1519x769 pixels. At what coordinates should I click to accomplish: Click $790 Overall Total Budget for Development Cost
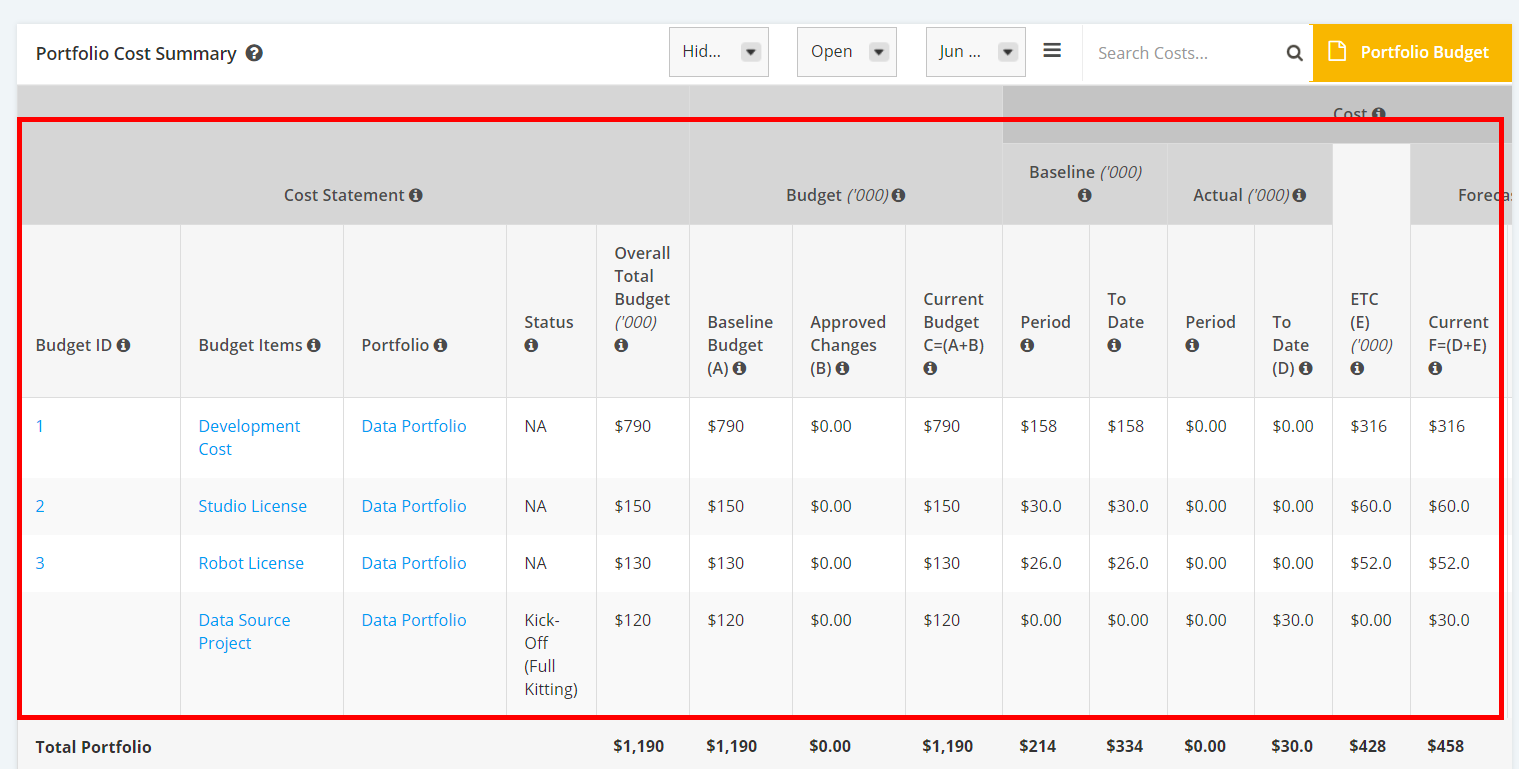pos(633,426)
